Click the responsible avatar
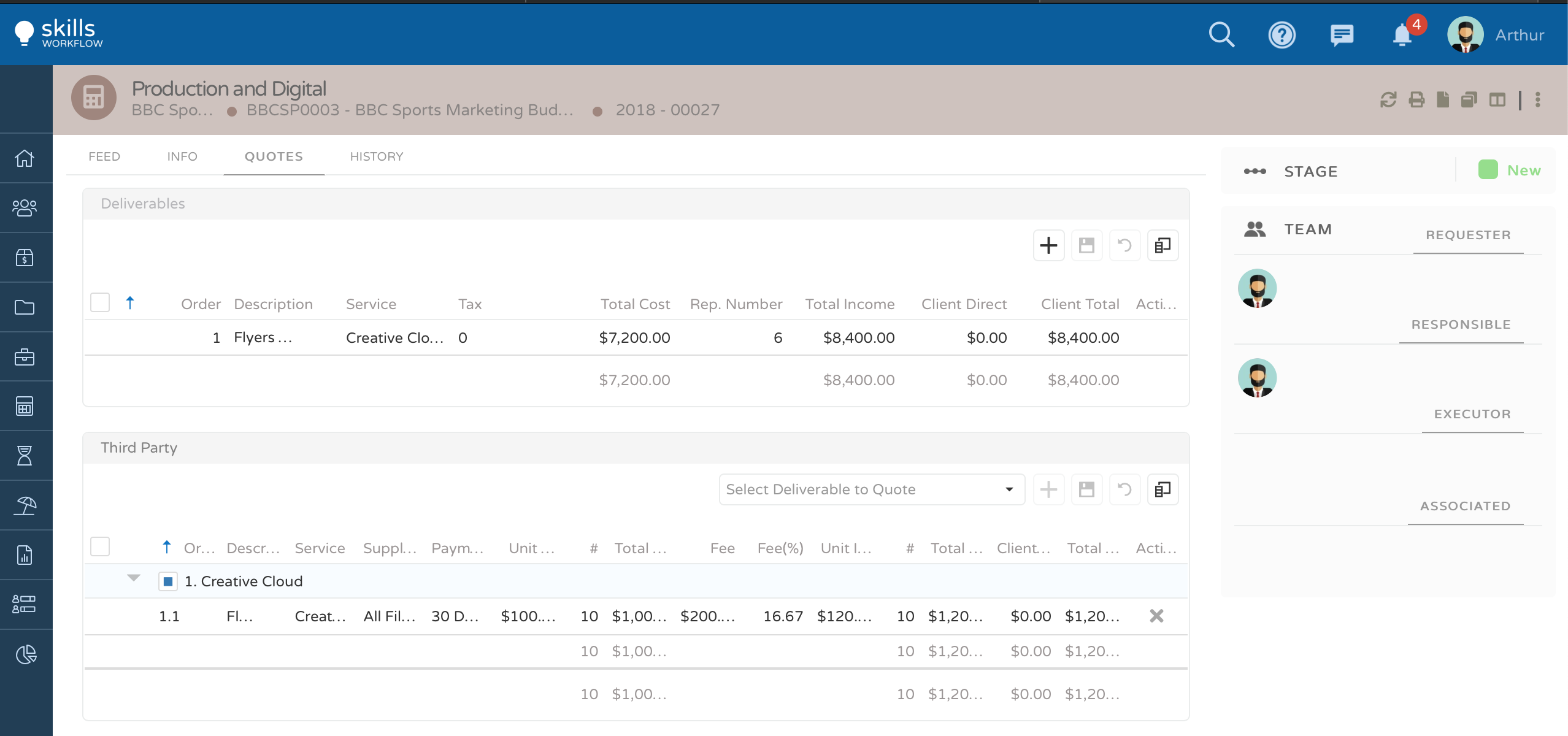This screenshot has width=1568, height=736. point(1257,378)
